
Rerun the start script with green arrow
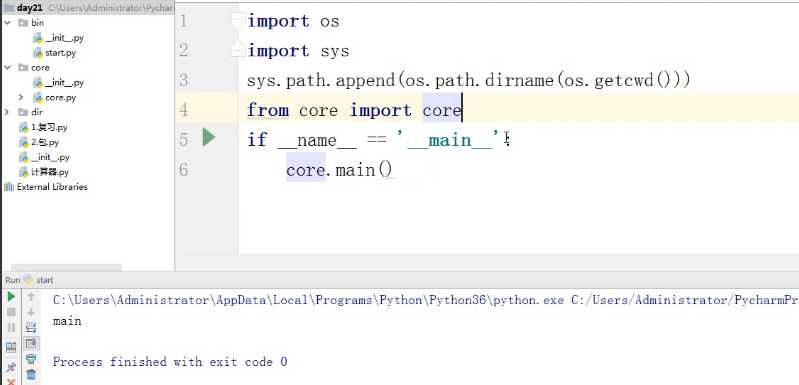pyautogui.click(x=11, y=297)
